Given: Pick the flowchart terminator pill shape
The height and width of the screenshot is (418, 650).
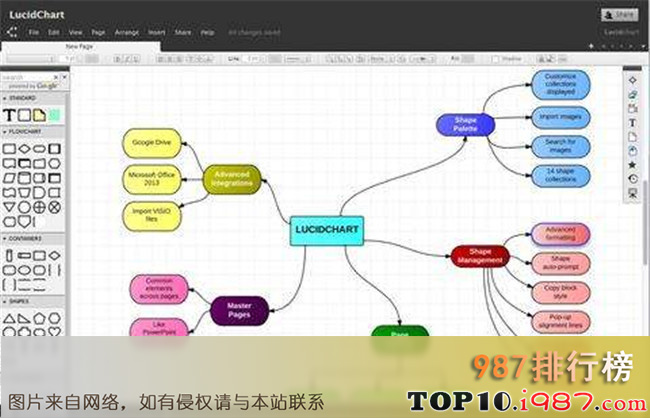Looking at the screenshot, I should pyautogui.click(x=39, y=148).
